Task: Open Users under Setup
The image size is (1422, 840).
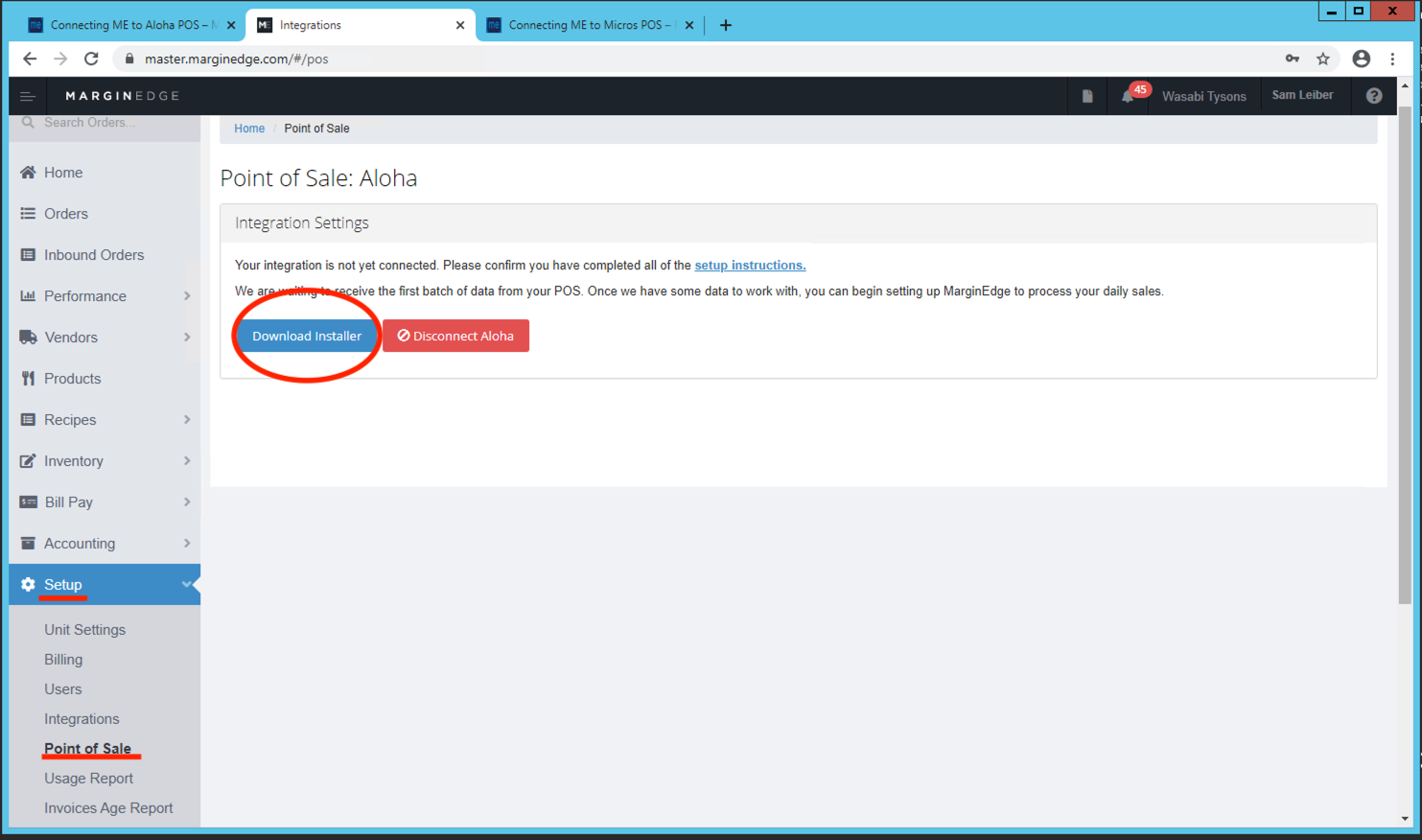Action: [63, 689]
